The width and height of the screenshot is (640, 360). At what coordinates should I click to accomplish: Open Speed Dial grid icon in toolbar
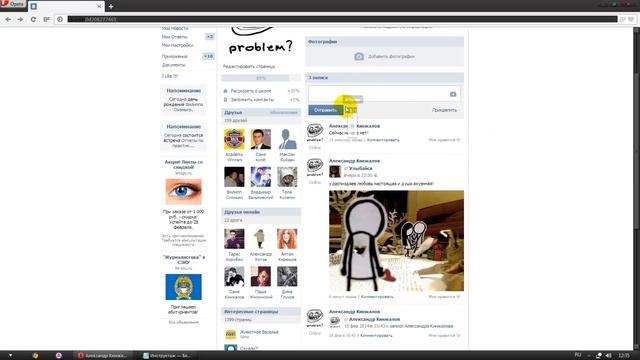pos(46,19)
